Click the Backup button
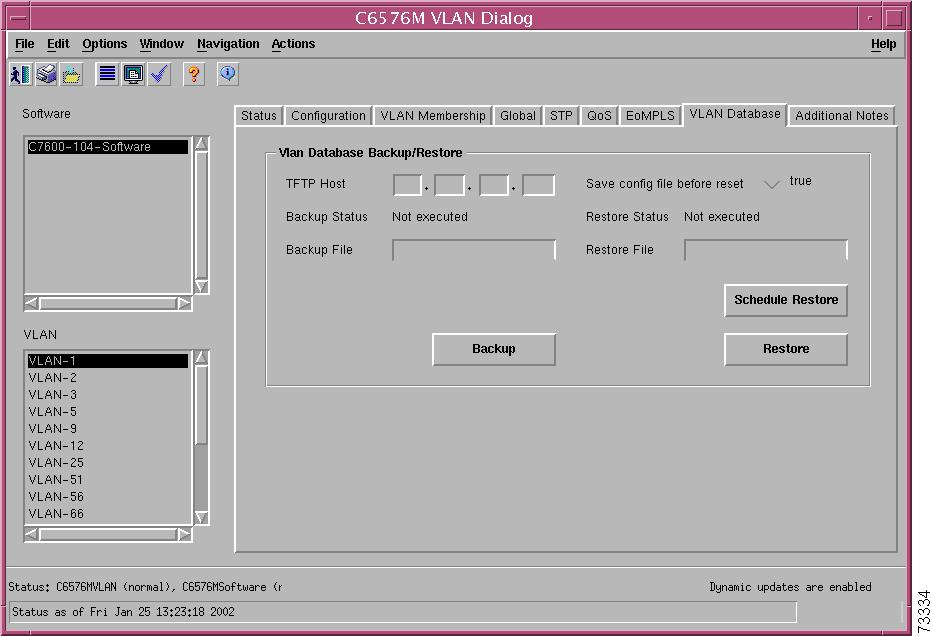The image size is (932, 636). click(494, 349)
